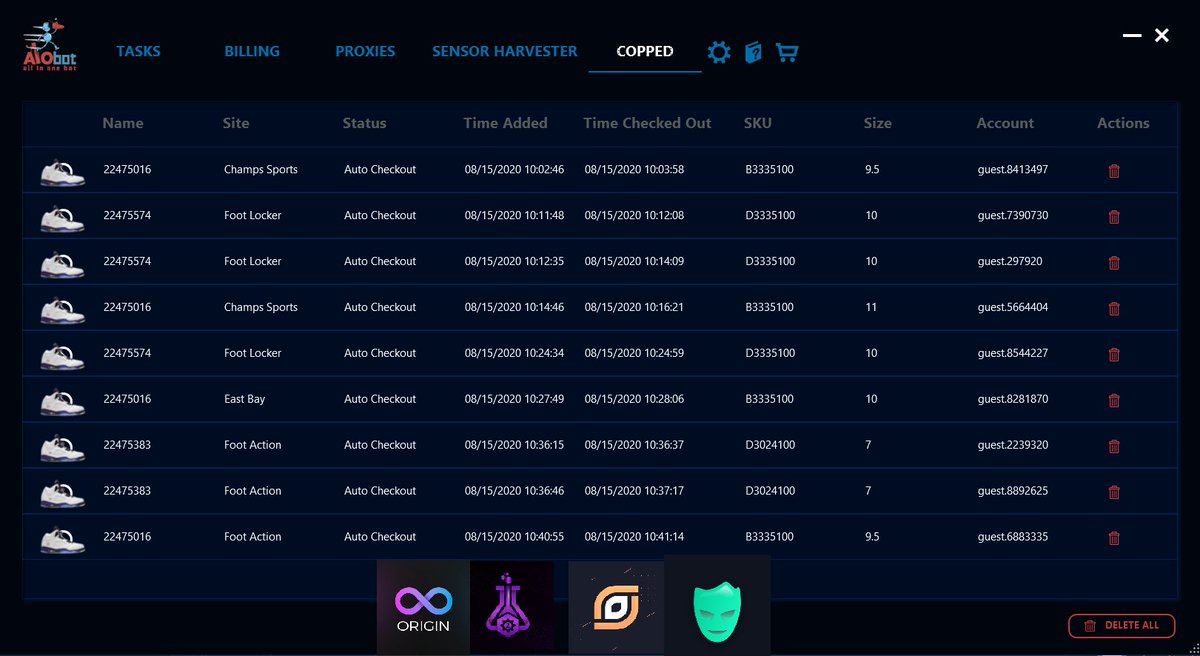Click shoe thumbnail for guest.7390730 row
This screenshot has height=656, width=1200.
tap(62, 217)
